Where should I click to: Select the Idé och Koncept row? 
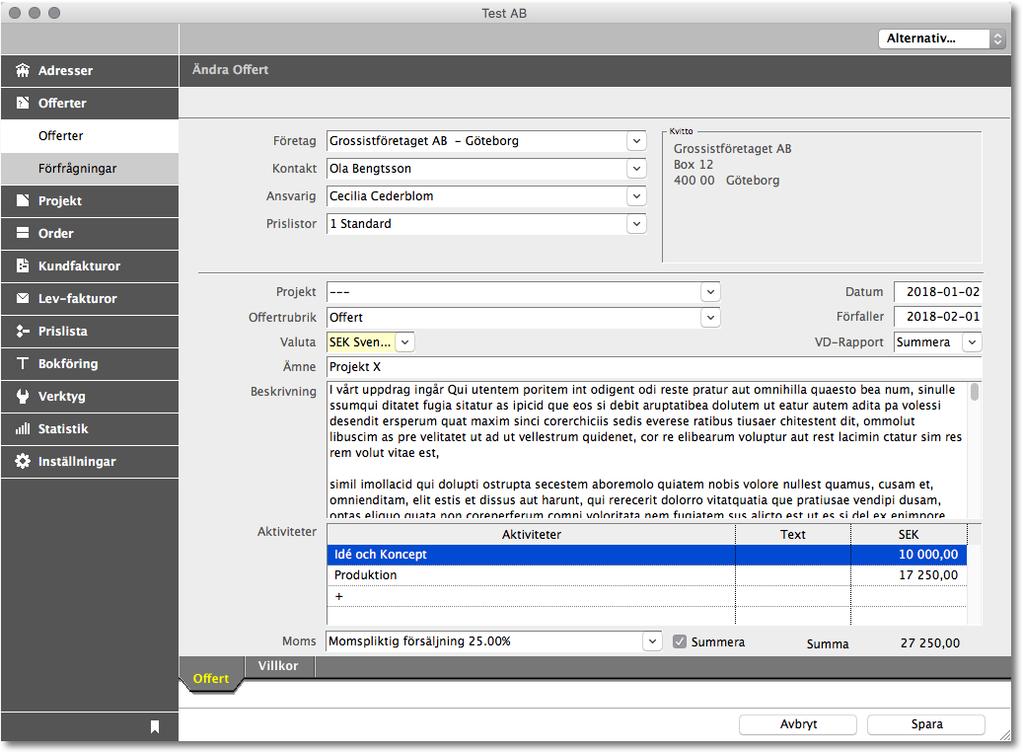tap(647, 554)
